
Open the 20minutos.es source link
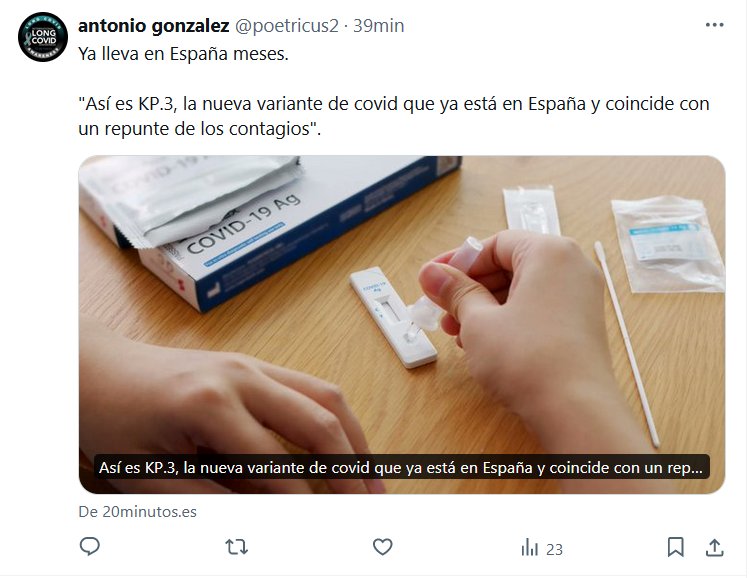137,511
